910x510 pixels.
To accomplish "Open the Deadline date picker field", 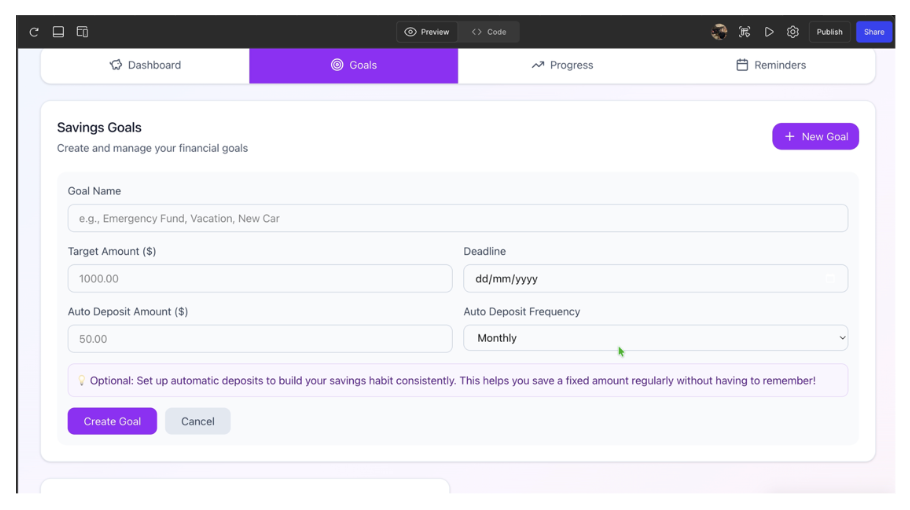I will tap(655, 279).
